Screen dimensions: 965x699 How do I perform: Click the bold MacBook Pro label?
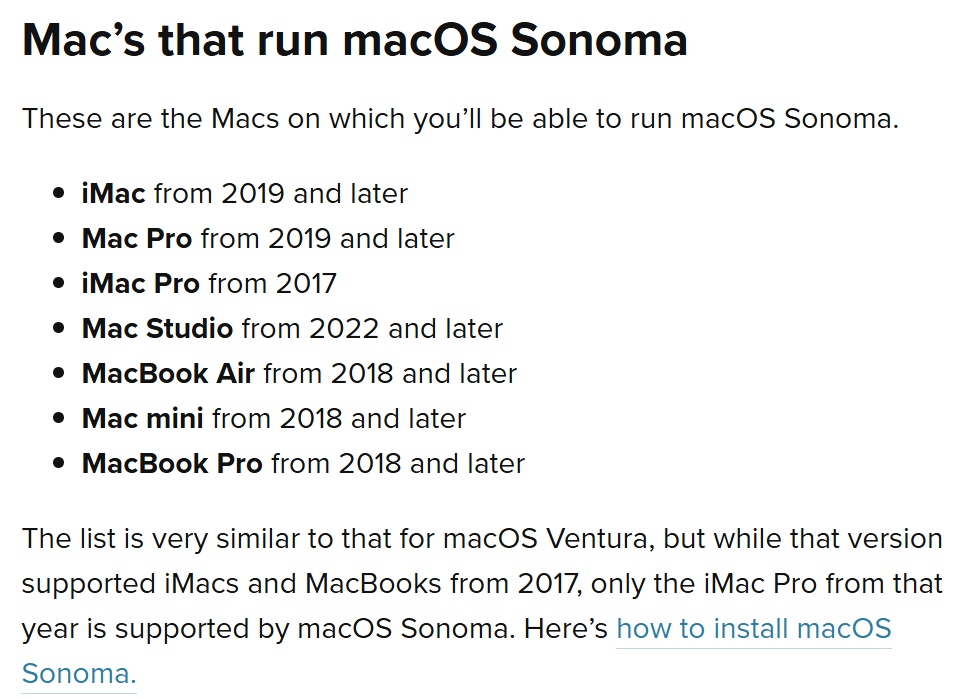click(172, 463)
